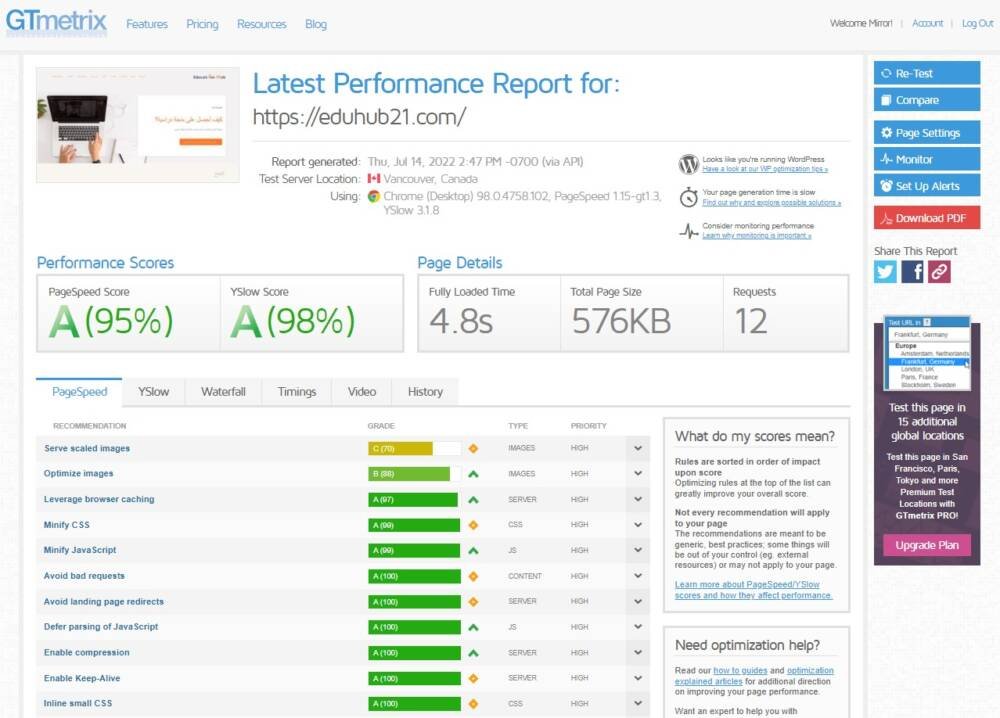Click the Upgrade Plan button
This screenshot has height=718, width=1000.
tap(927, 545)
